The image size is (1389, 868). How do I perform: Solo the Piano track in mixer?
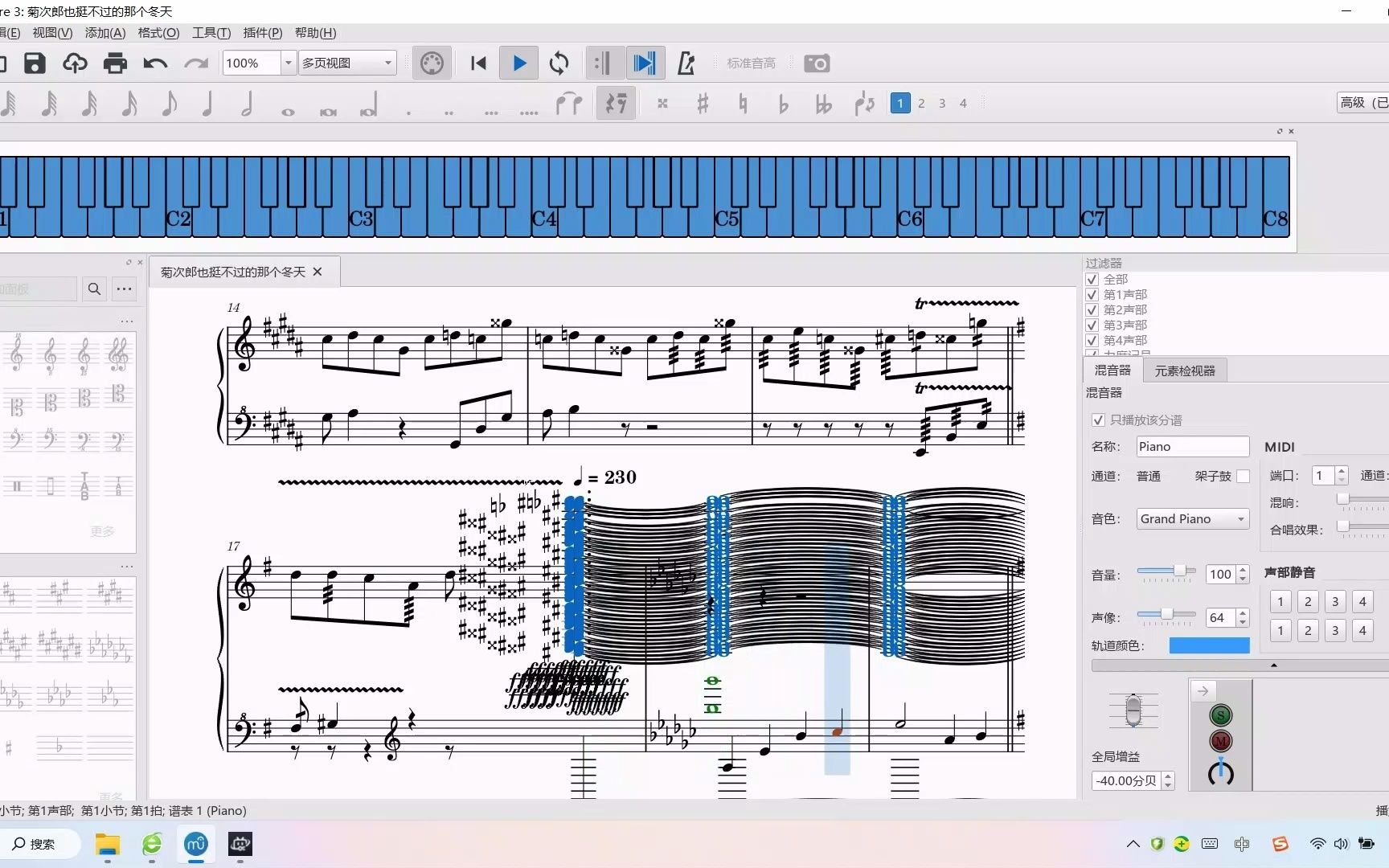1220,715
